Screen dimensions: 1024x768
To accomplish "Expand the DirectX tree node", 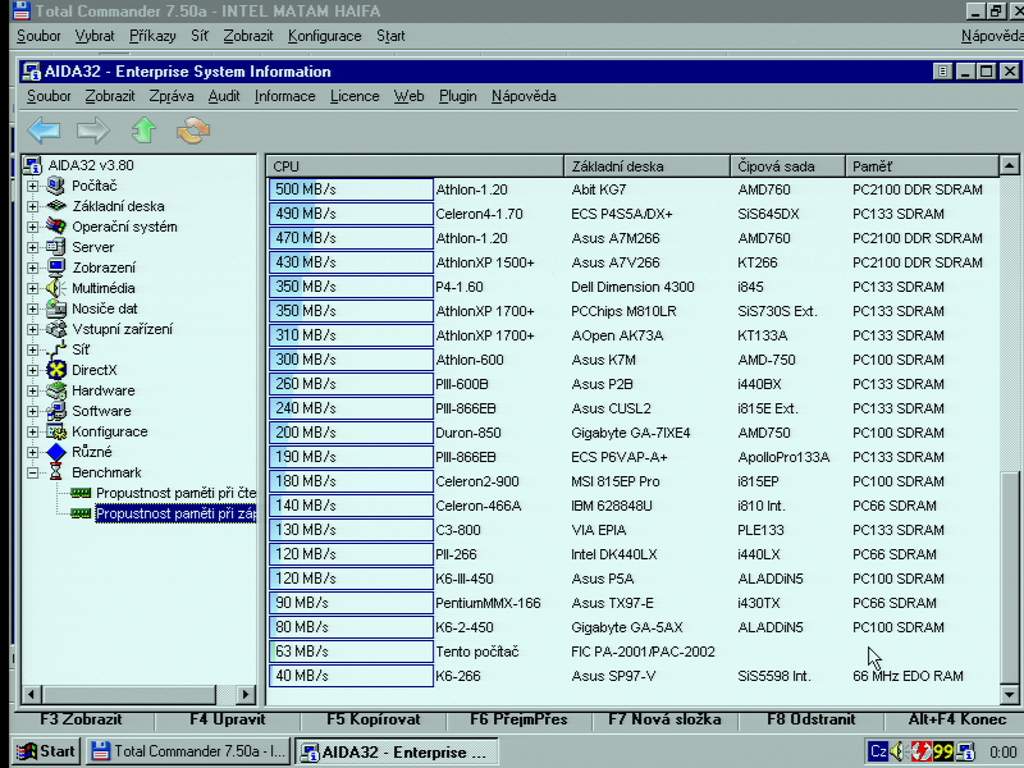I will point(32,370).
